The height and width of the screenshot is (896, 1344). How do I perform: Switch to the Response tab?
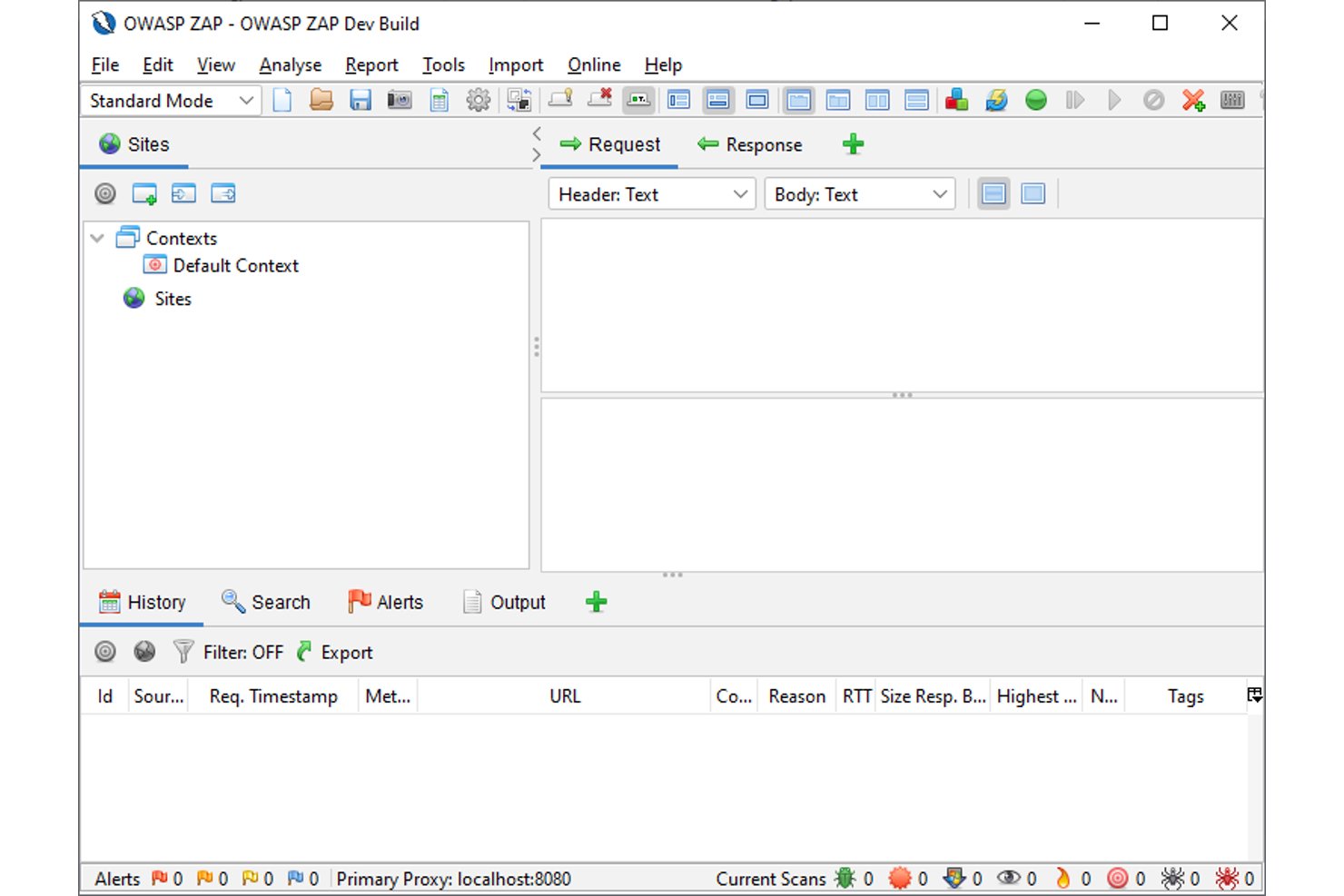point(750,144)
